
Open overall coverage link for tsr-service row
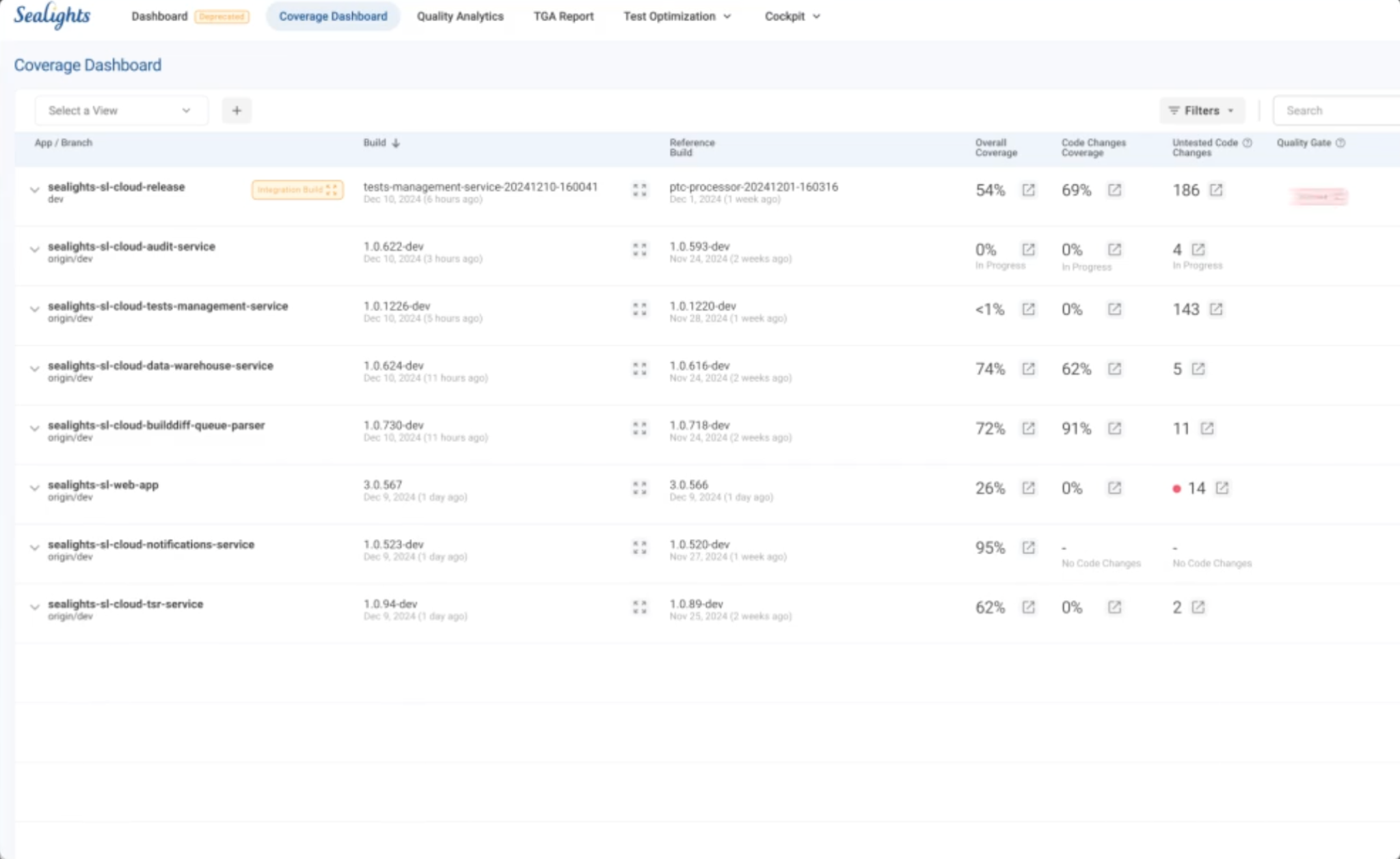[1028, 607]
